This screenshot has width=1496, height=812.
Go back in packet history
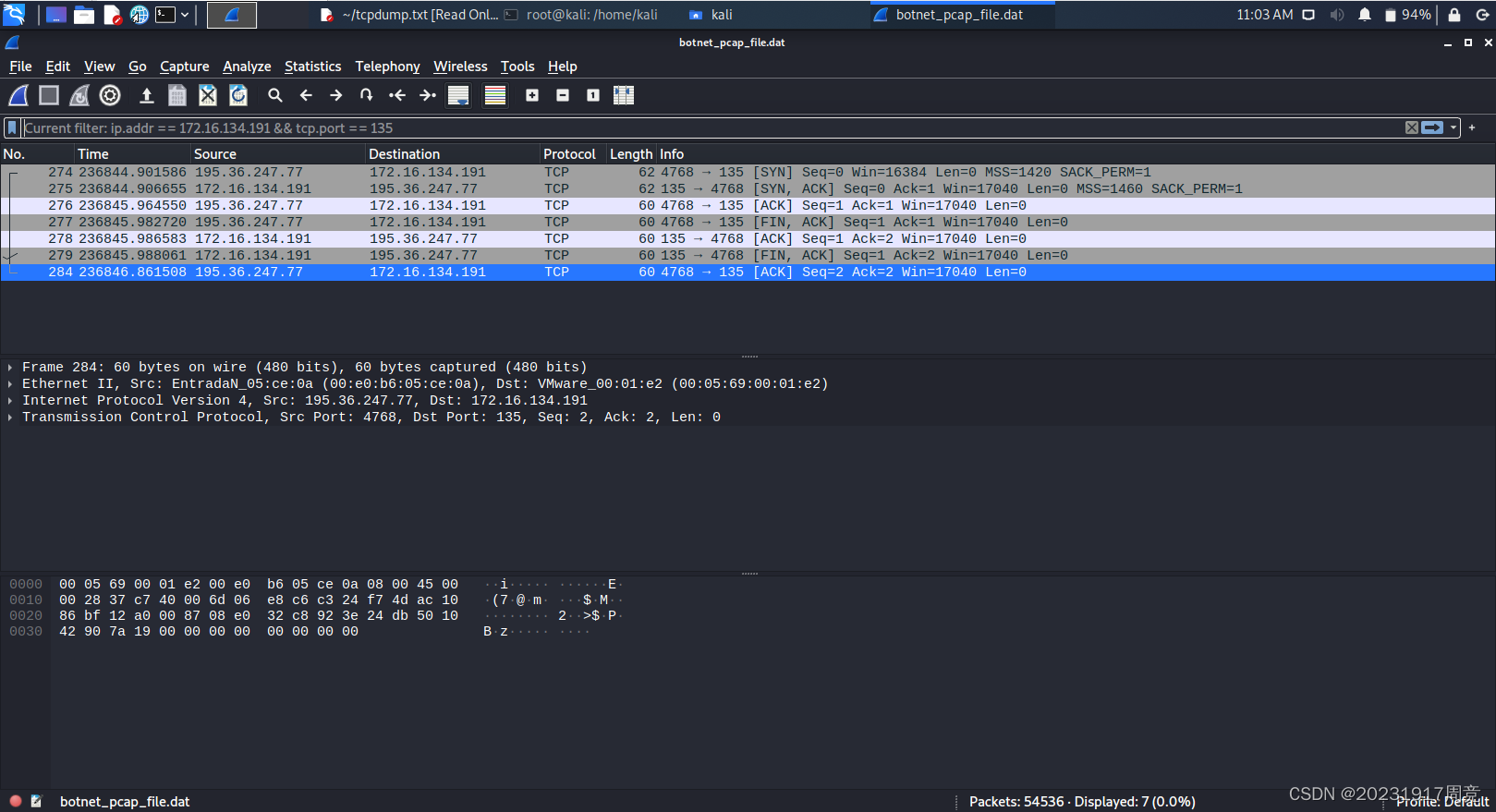(x=306, y=95)
